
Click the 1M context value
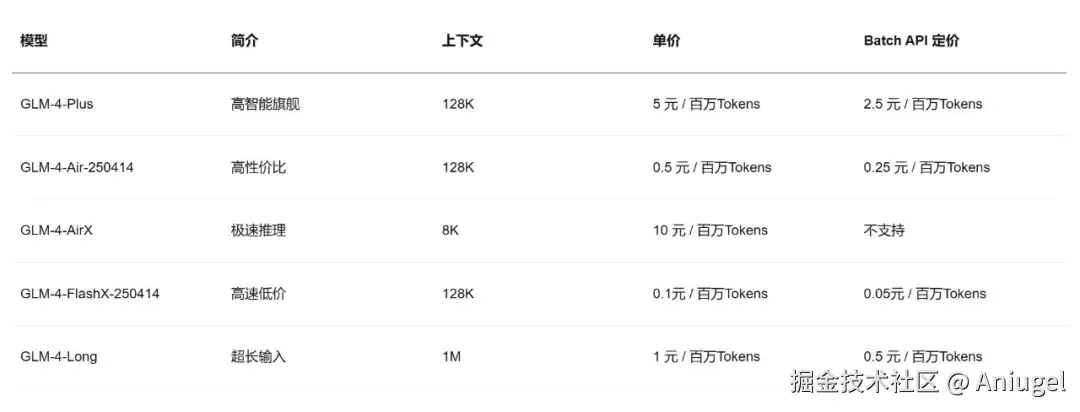click(451, 357)
